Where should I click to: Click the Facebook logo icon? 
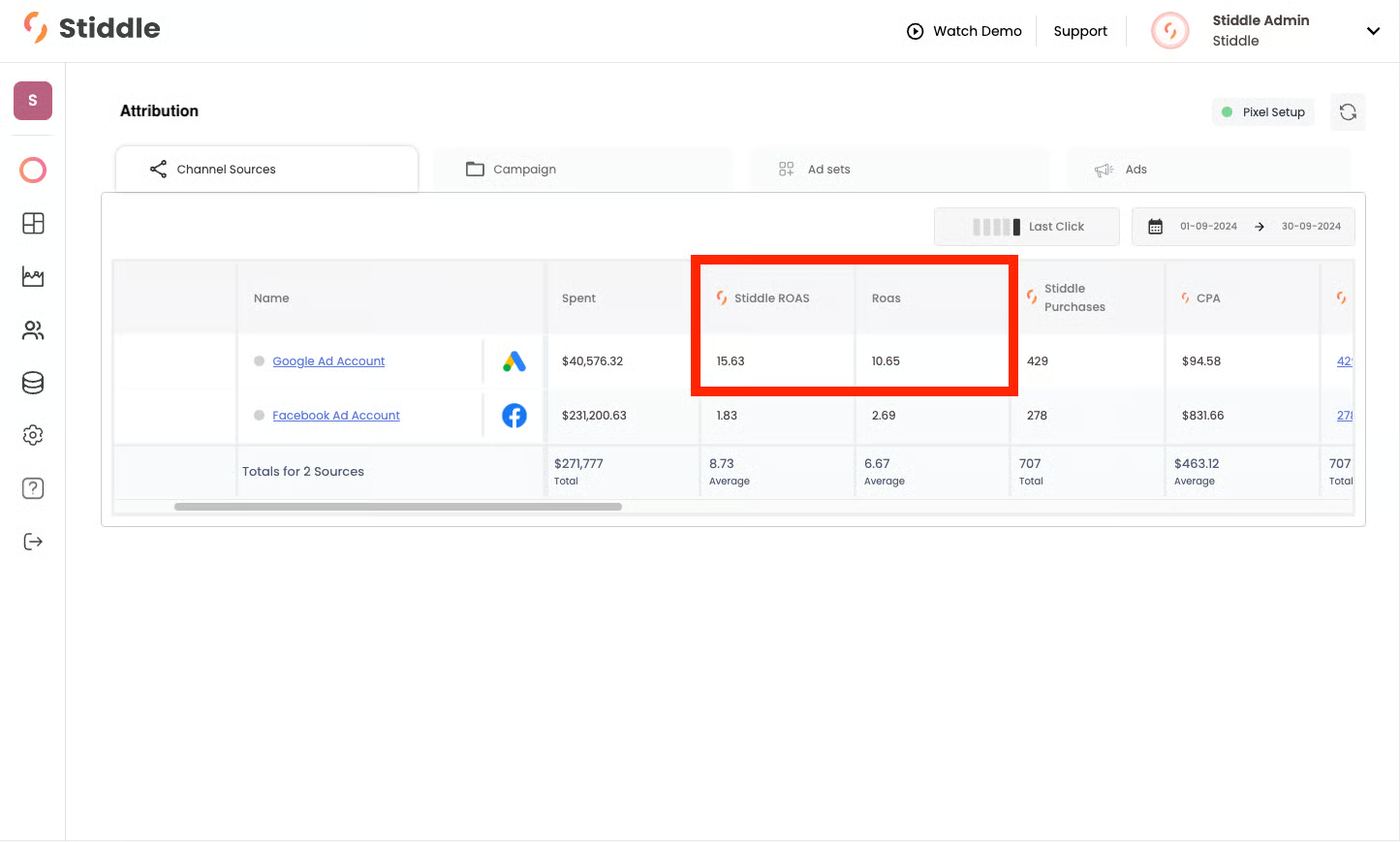[514, 415]
